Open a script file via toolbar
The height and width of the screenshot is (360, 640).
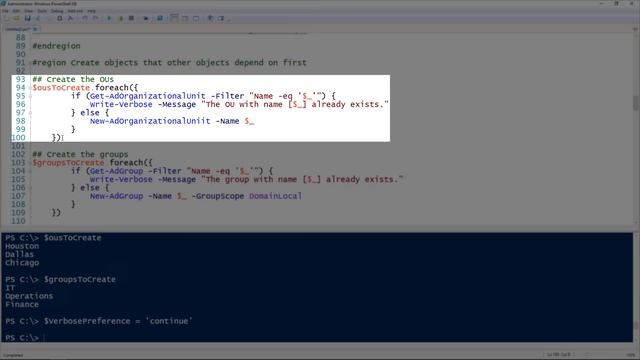pyautogui.click(x=17, y=18)
